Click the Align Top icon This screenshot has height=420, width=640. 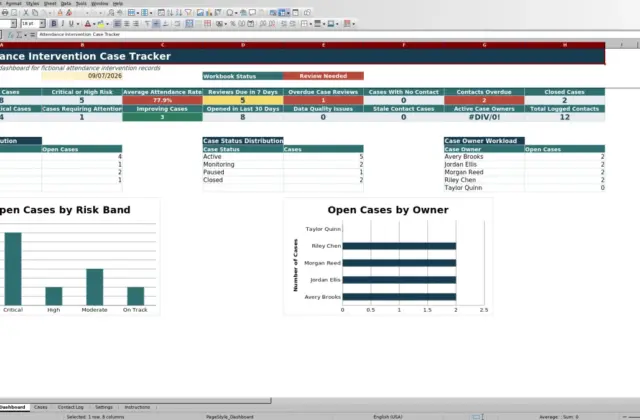[x=147, y=24]
